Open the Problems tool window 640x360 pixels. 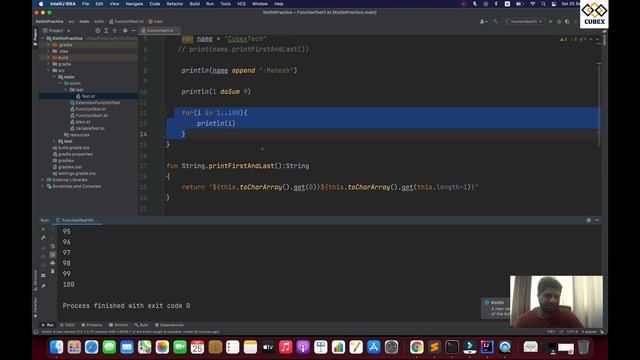[x=92, y=325]
